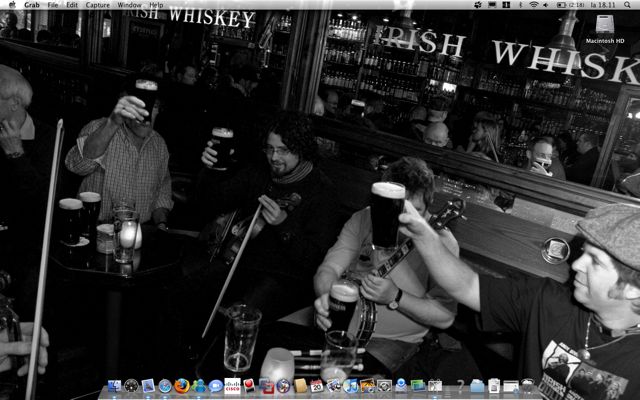Screen dimensions: 640x400
Task: Open the tan box Dock icon
Action: click(x=300, y=386)
